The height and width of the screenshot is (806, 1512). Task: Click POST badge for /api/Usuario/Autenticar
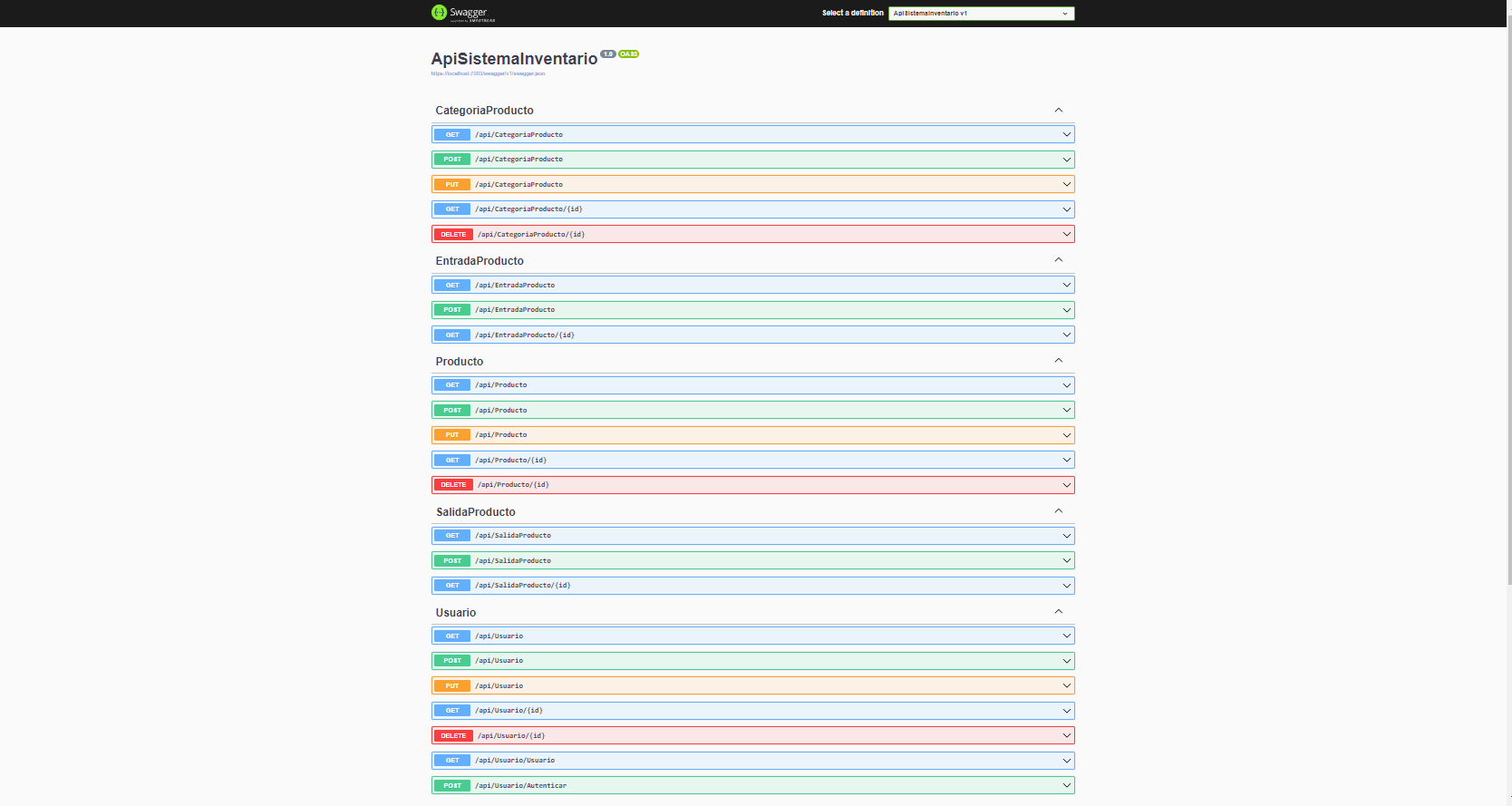tap(452, 785)
